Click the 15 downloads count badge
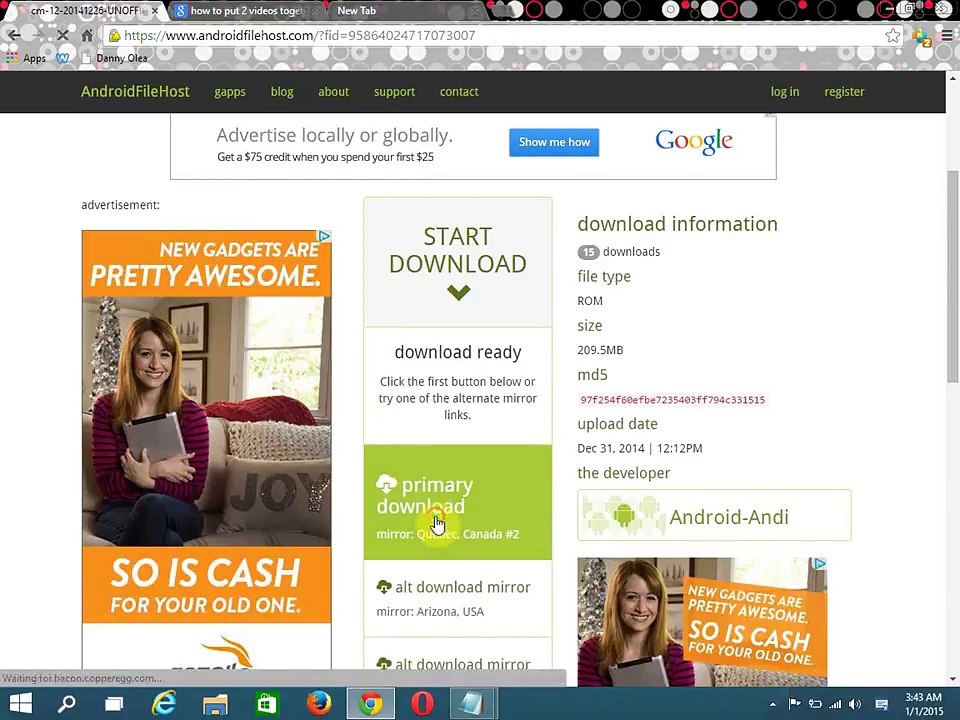The height and width of the screenshot is (720, 960). click(588, 252)
